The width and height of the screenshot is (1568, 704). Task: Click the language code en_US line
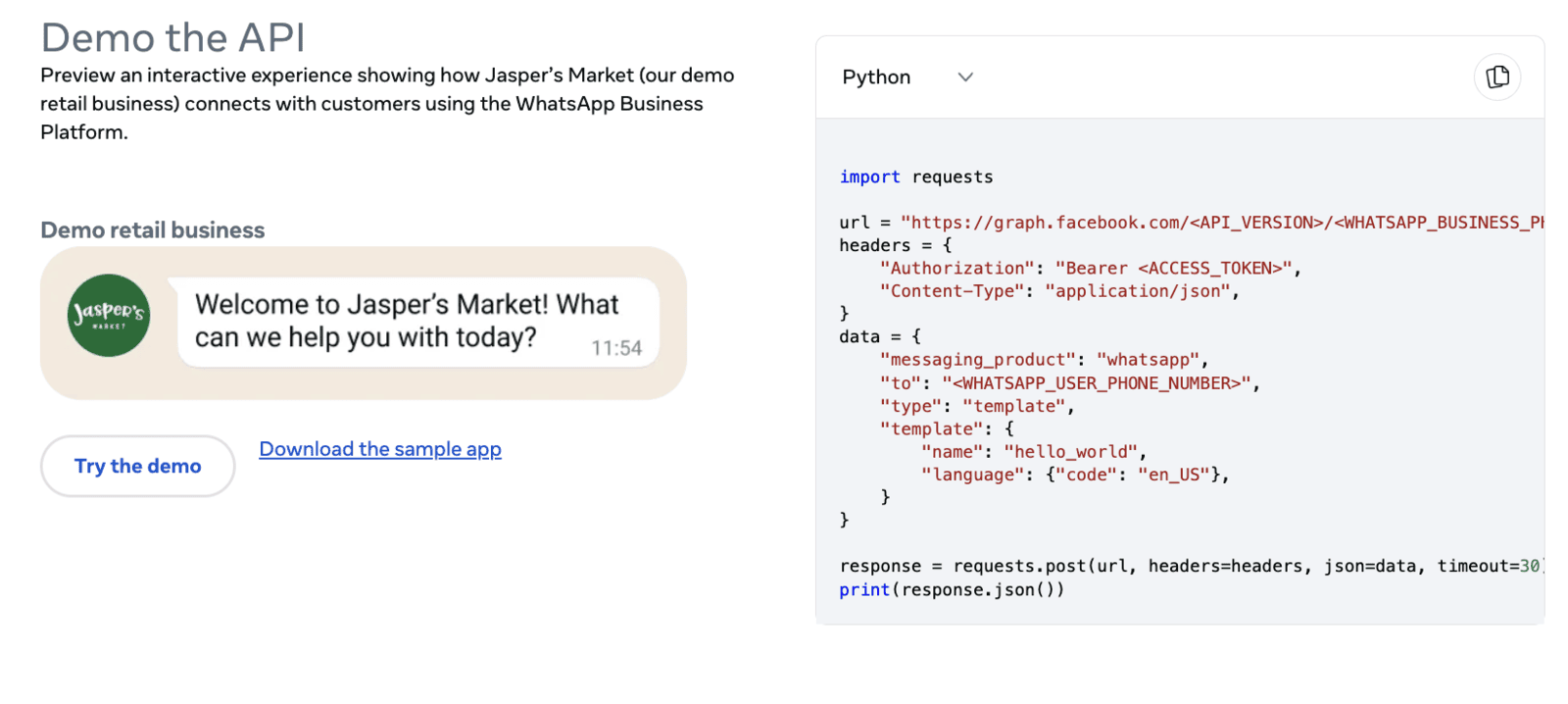click(1075, 475)
